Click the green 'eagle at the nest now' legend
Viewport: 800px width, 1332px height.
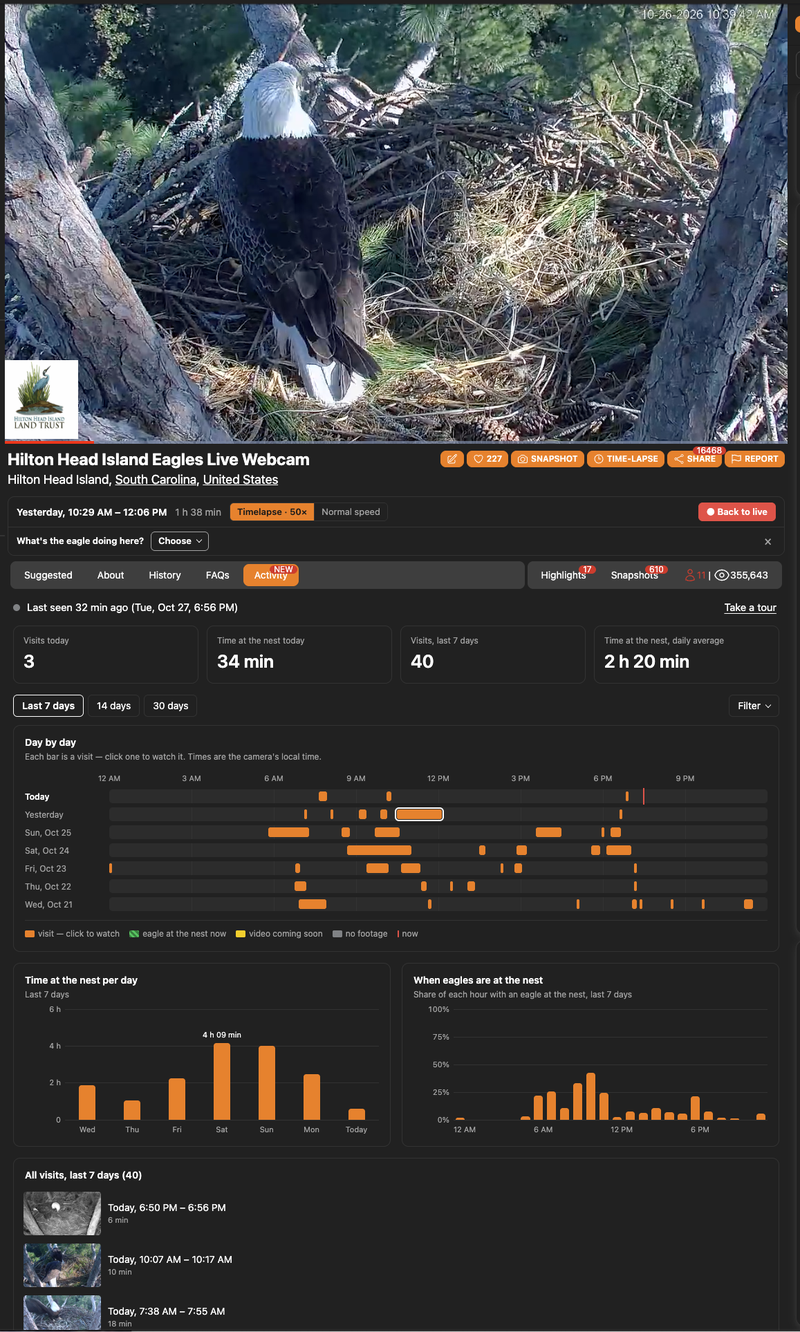coord(177,934)
